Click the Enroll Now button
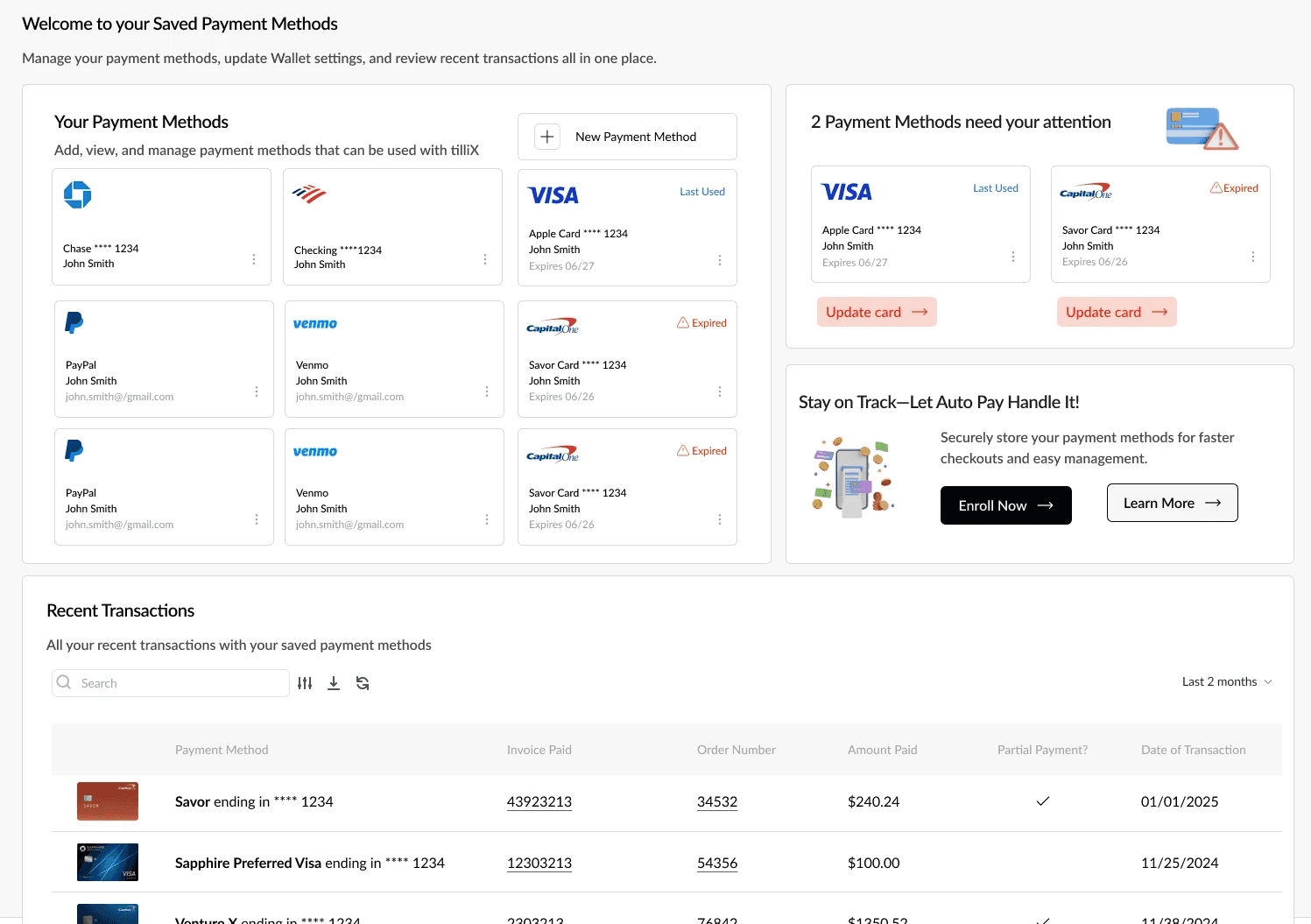 click(x=1006, y=505)
